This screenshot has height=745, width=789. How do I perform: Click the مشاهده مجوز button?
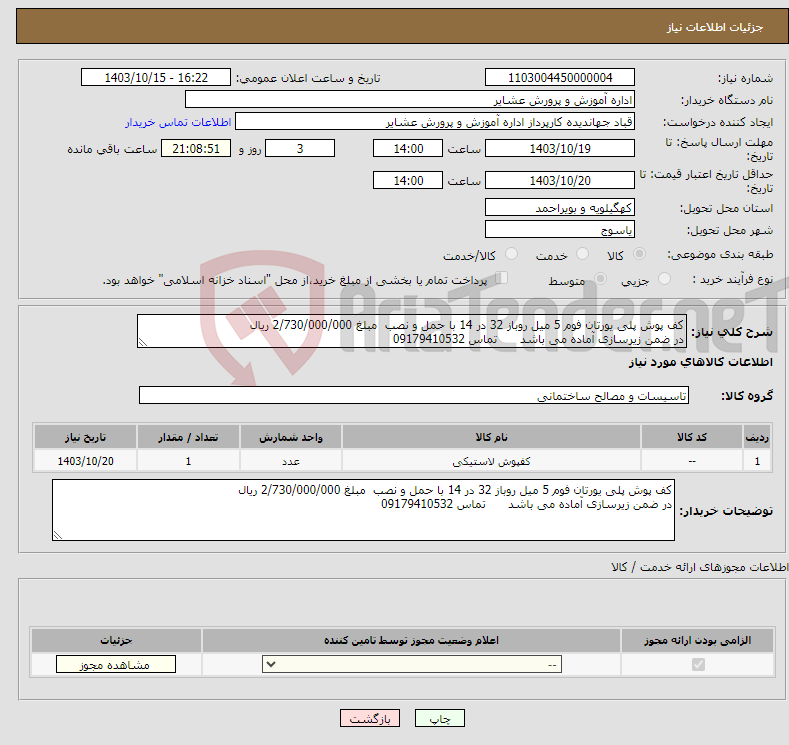[x=116, y=665]
